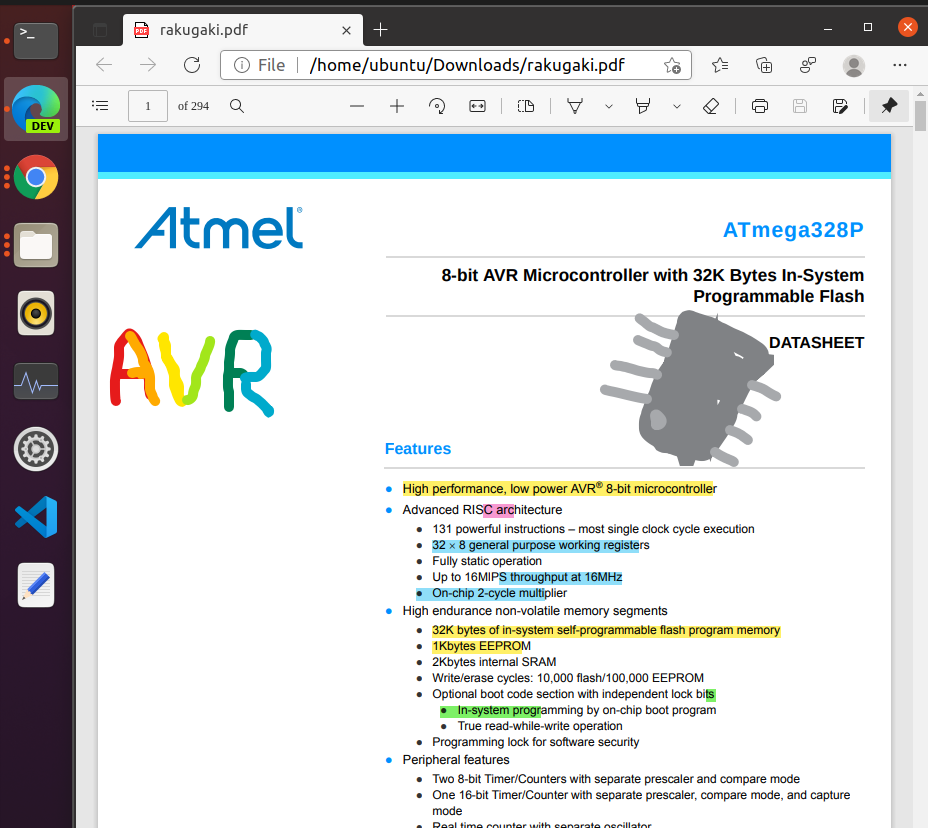Click the Save as icon
The width and height of the screenshot is (928, 828).
(x=840, y=107)
